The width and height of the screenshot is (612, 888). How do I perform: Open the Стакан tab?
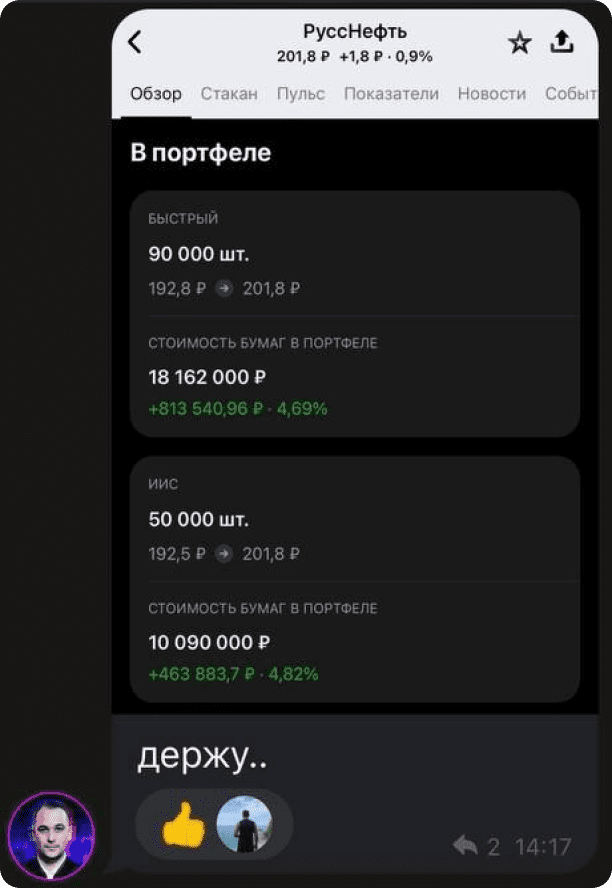pos(229,94)
